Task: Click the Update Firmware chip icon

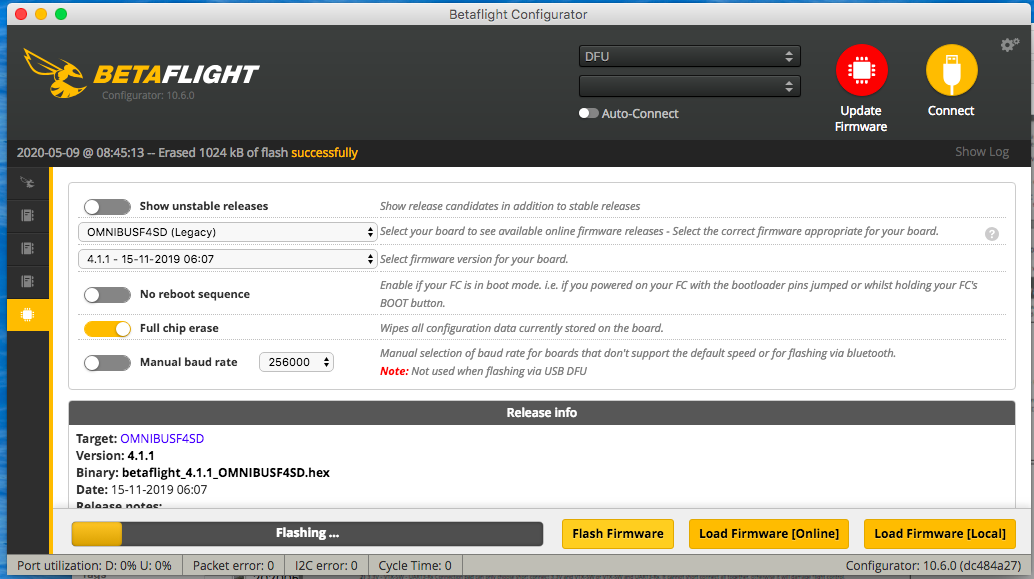Action: pyautogui.click(x=861, y=70)
